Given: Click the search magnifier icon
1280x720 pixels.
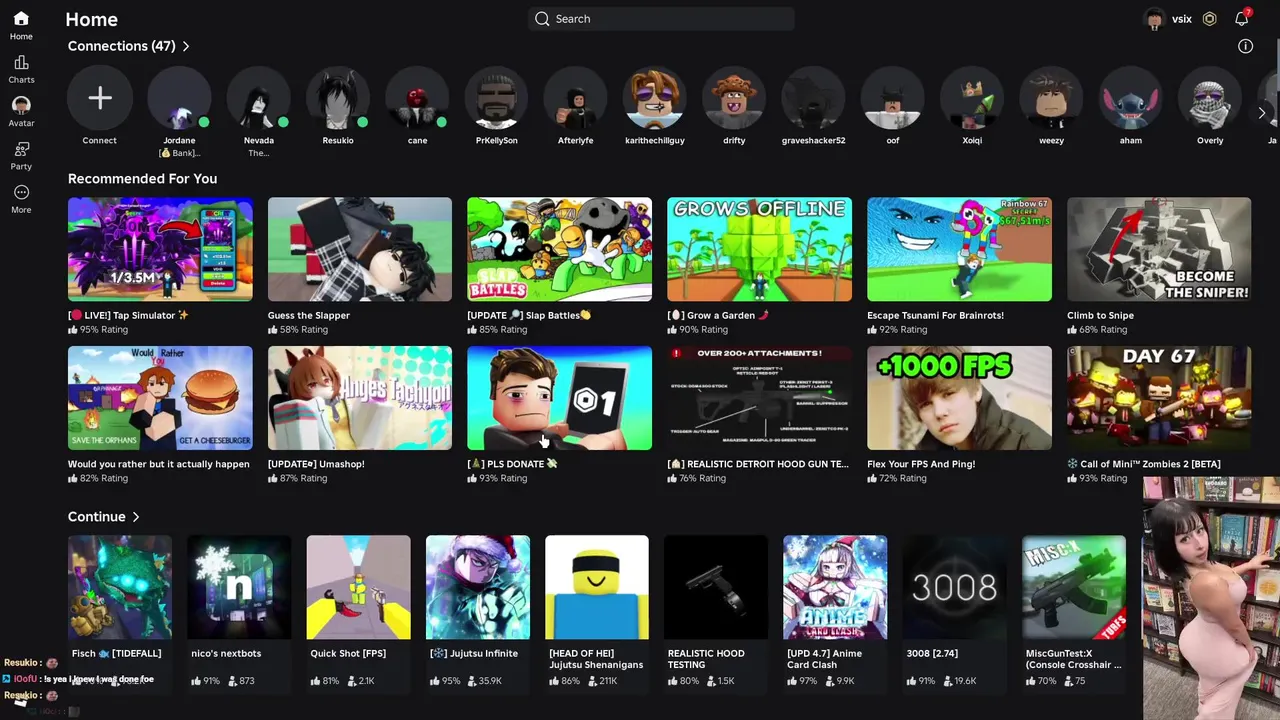Looking at the screenshot, I should click(x=542, y=19).
